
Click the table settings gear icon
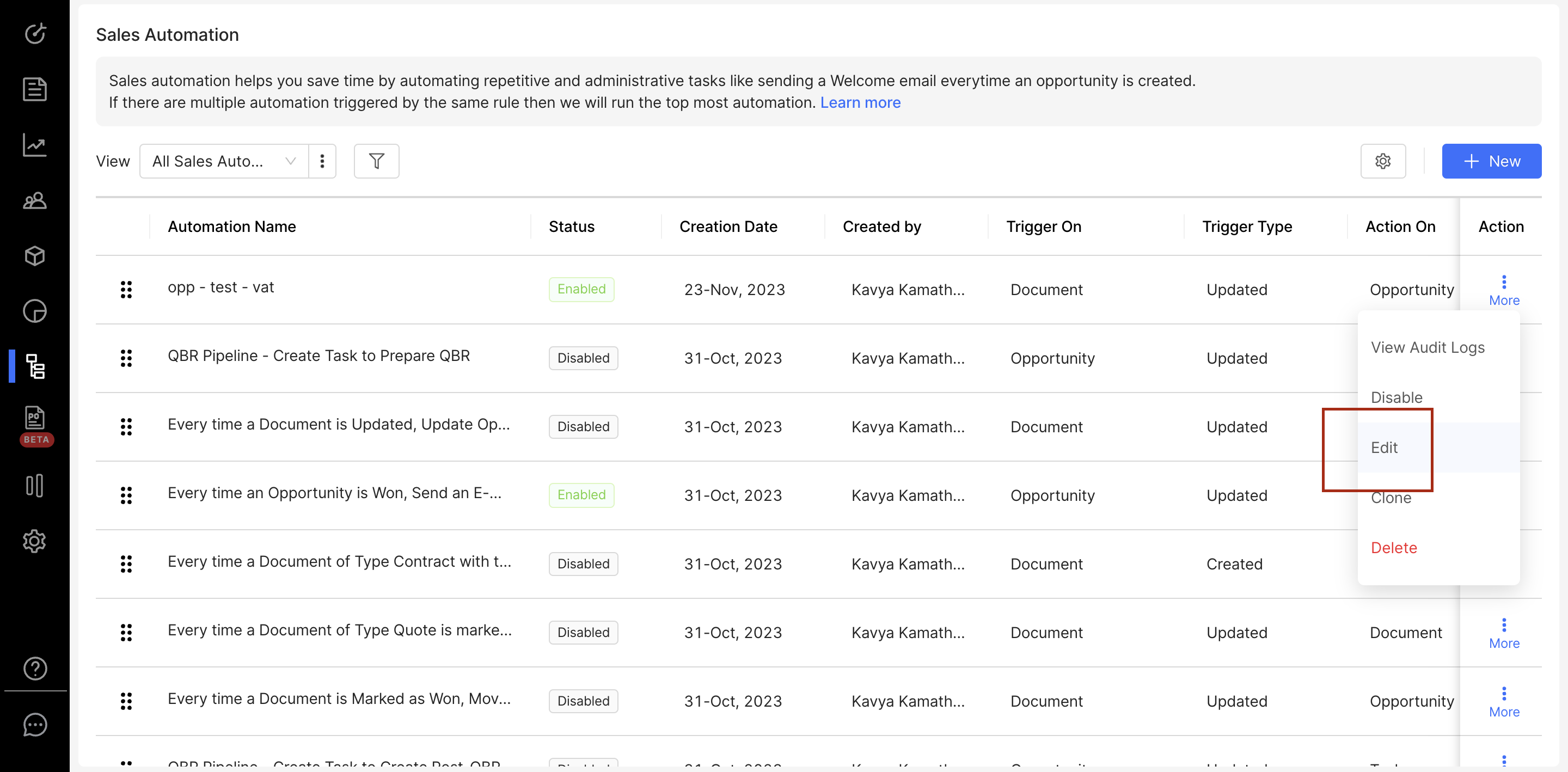click(1382, 161)
